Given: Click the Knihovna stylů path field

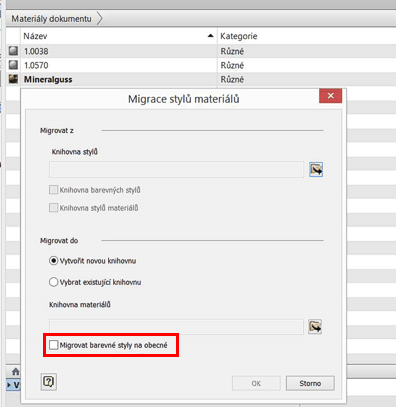Looking at the screenshot, I should click(x=177, y=170).
